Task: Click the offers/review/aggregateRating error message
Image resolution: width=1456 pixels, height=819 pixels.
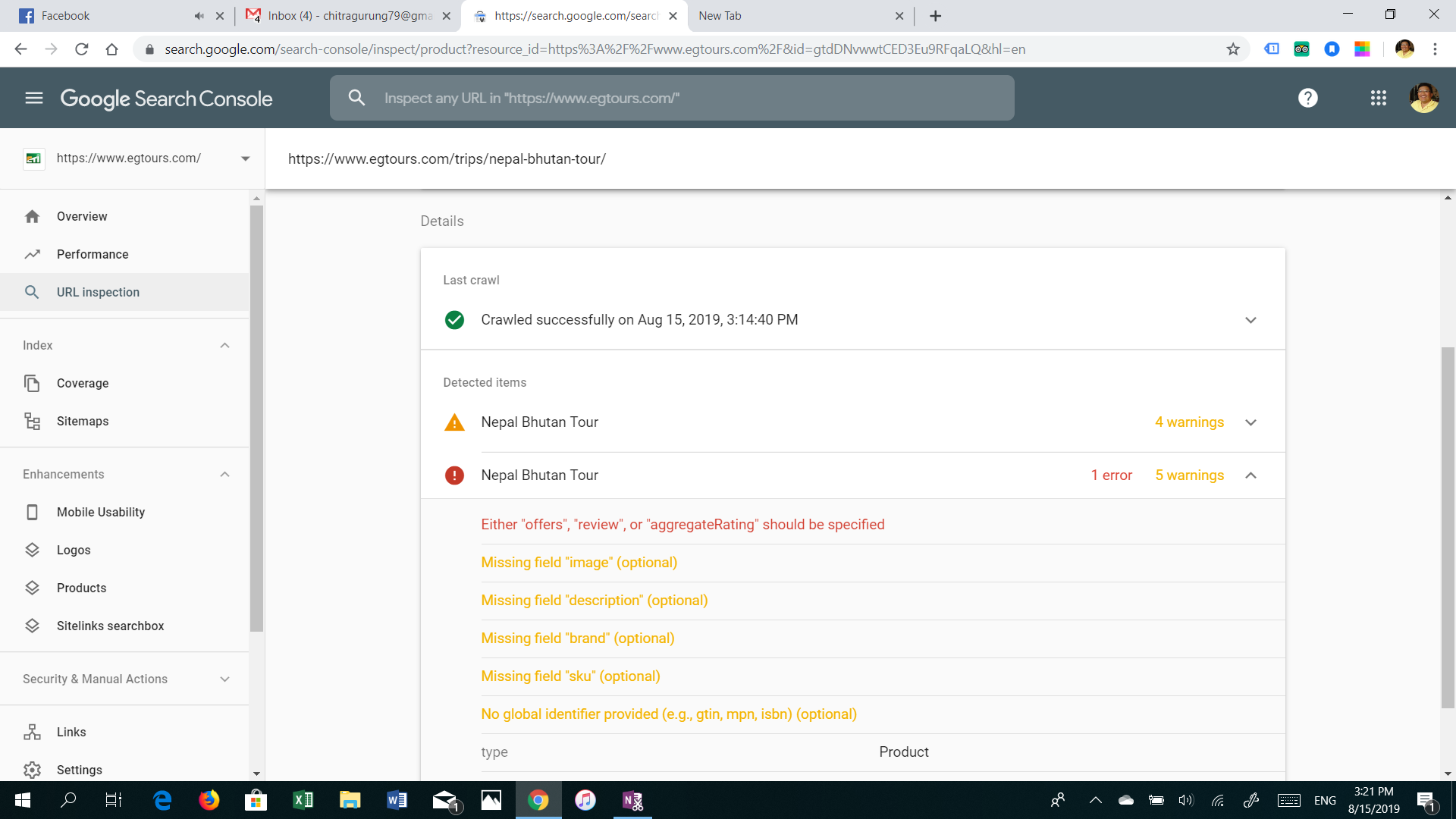Action: point(682,525)
